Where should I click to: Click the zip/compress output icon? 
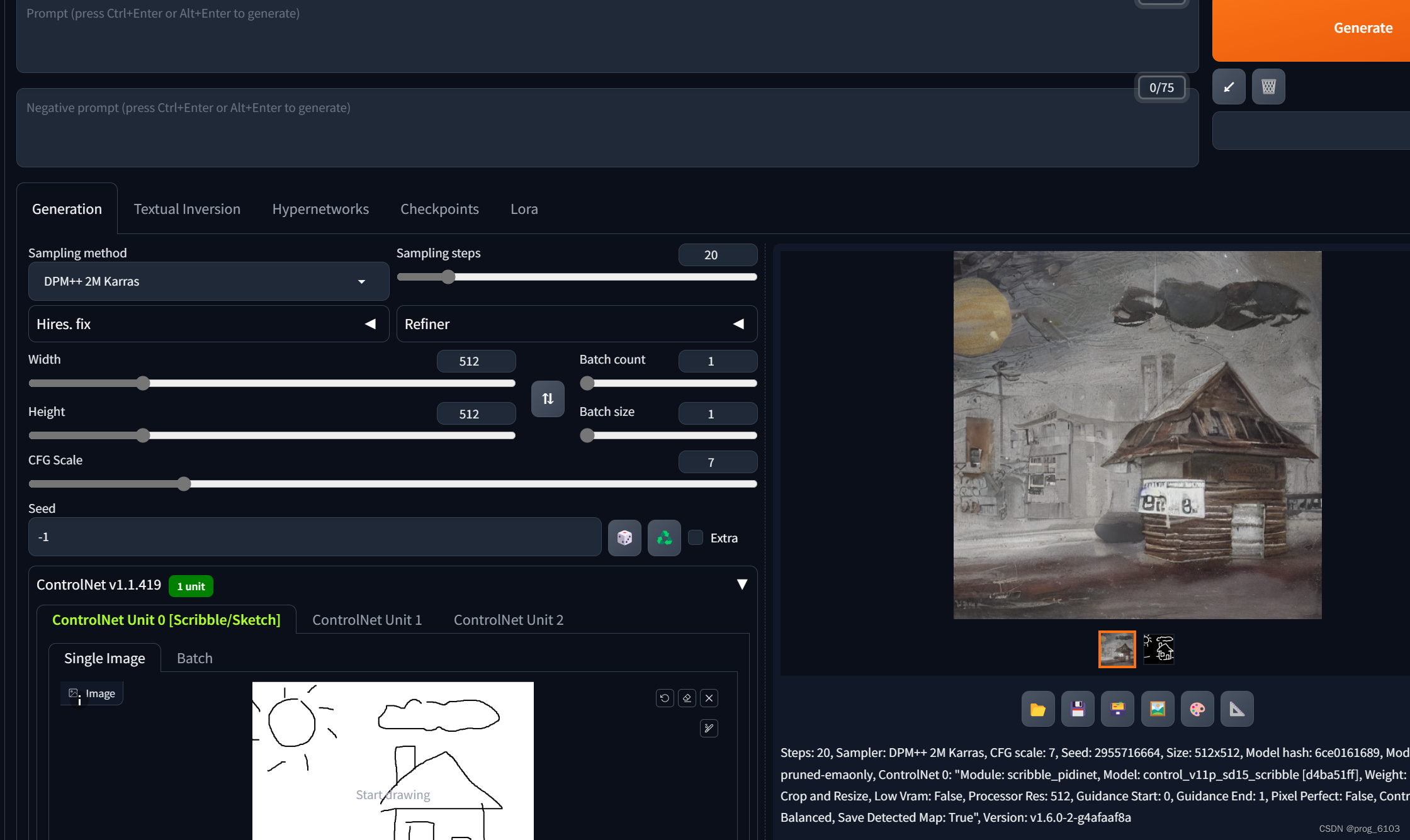[1119, 709]
